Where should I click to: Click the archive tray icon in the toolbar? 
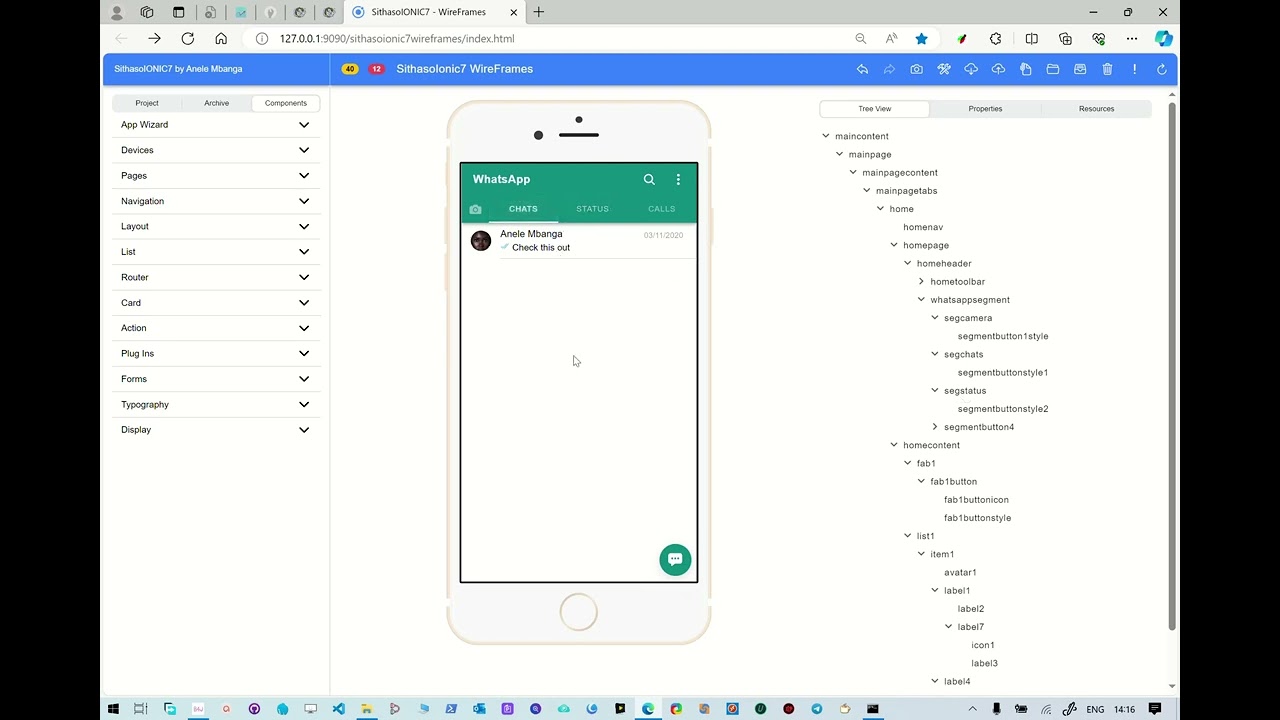click(1080, 69)
